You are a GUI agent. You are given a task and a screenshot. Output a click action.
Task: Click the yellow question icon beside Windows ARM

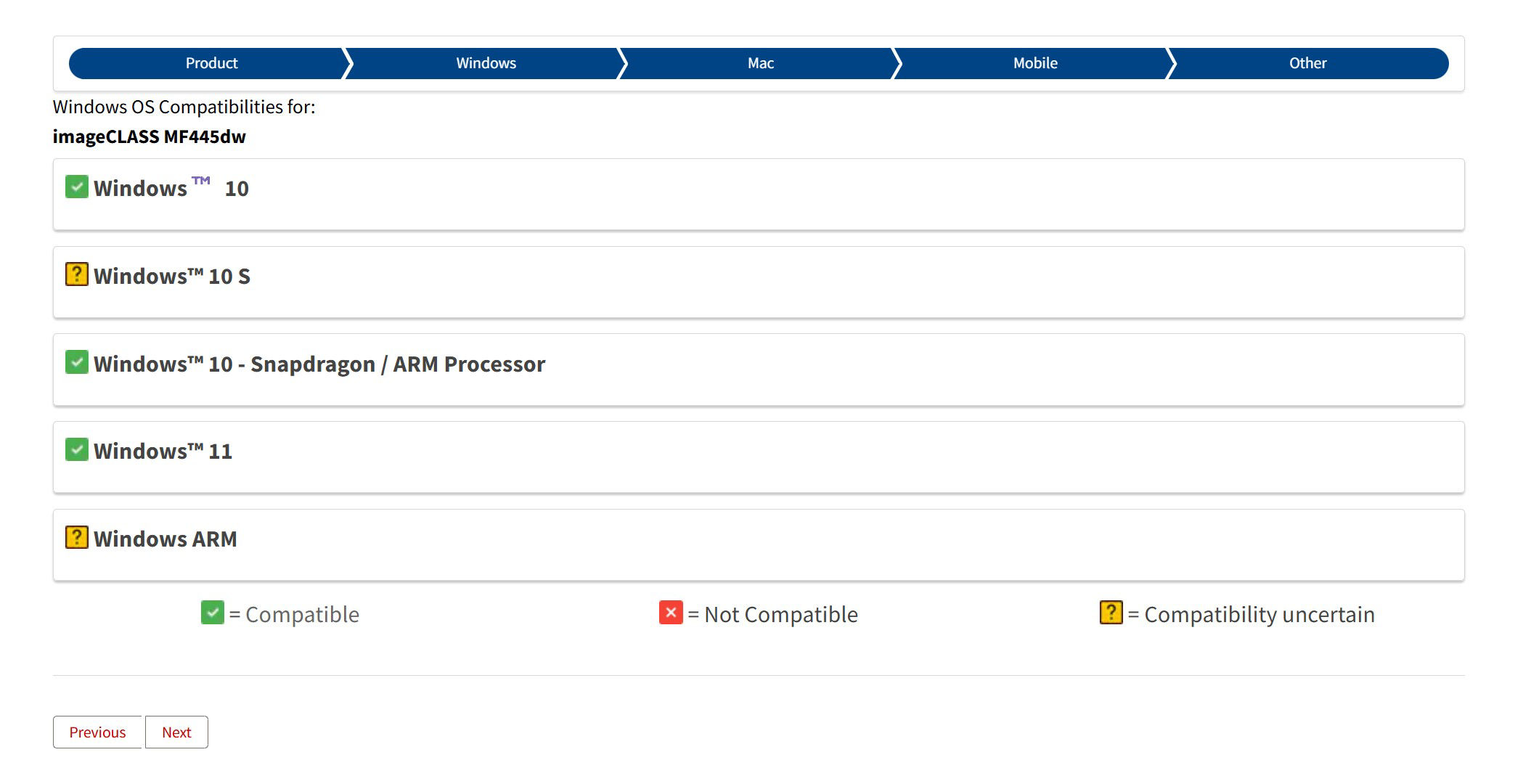point(77,537)
